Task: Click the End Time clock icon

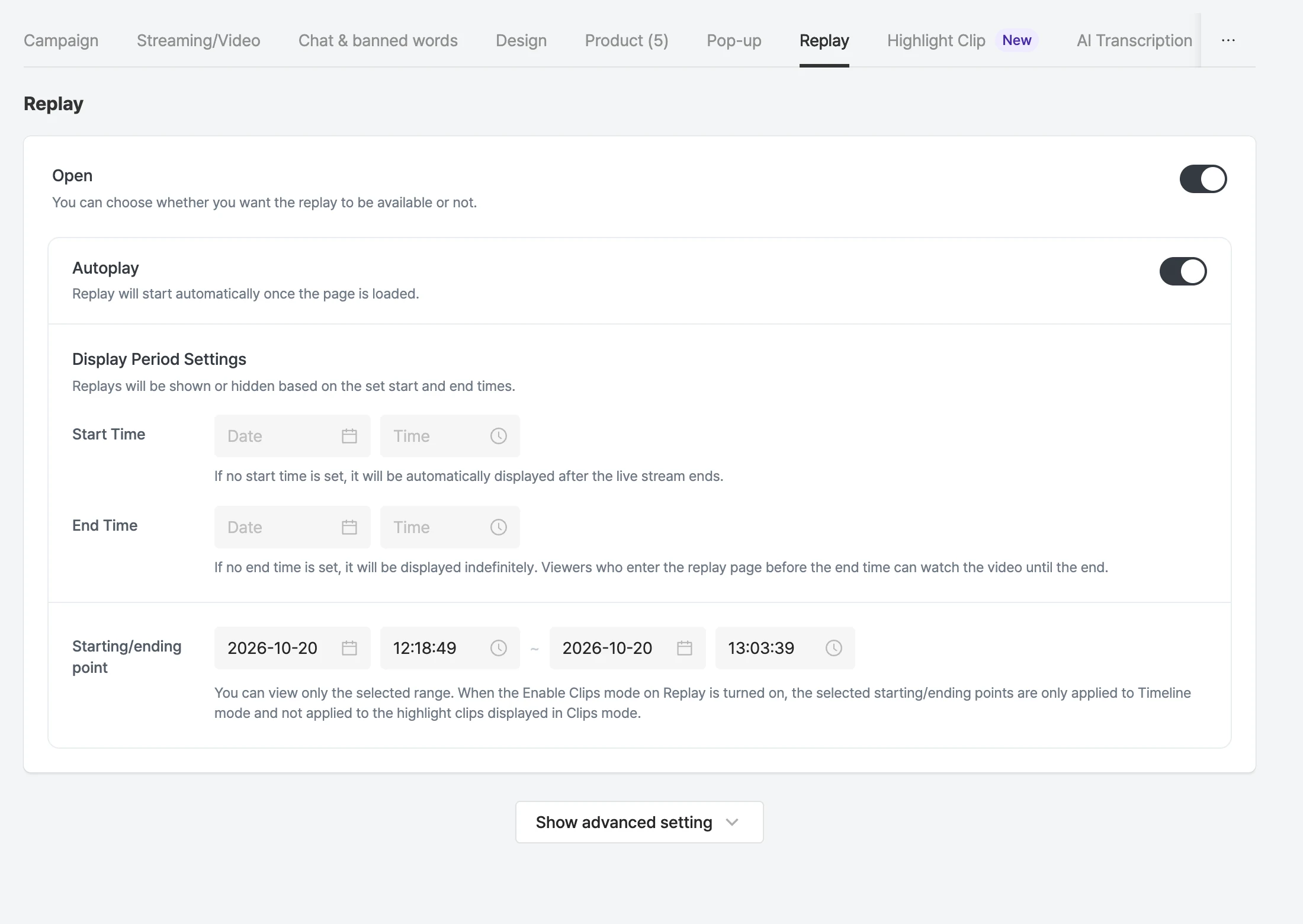Action: point(499,527)
